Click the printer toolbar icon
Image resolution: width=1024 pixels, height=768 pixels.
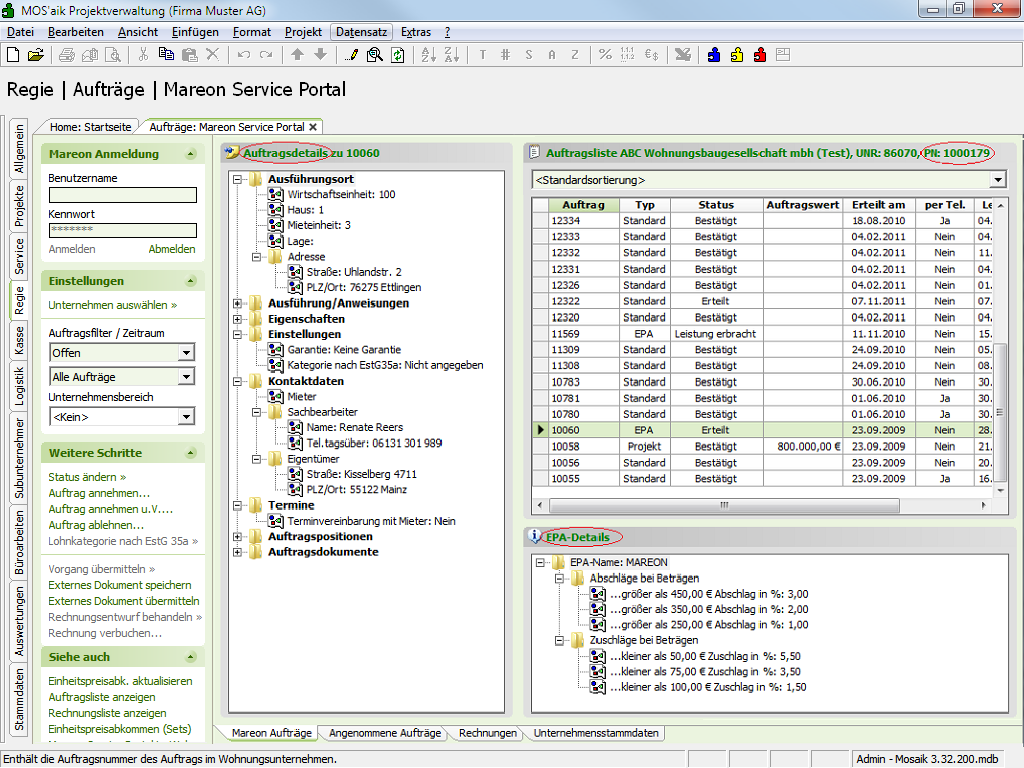point(67,55)
